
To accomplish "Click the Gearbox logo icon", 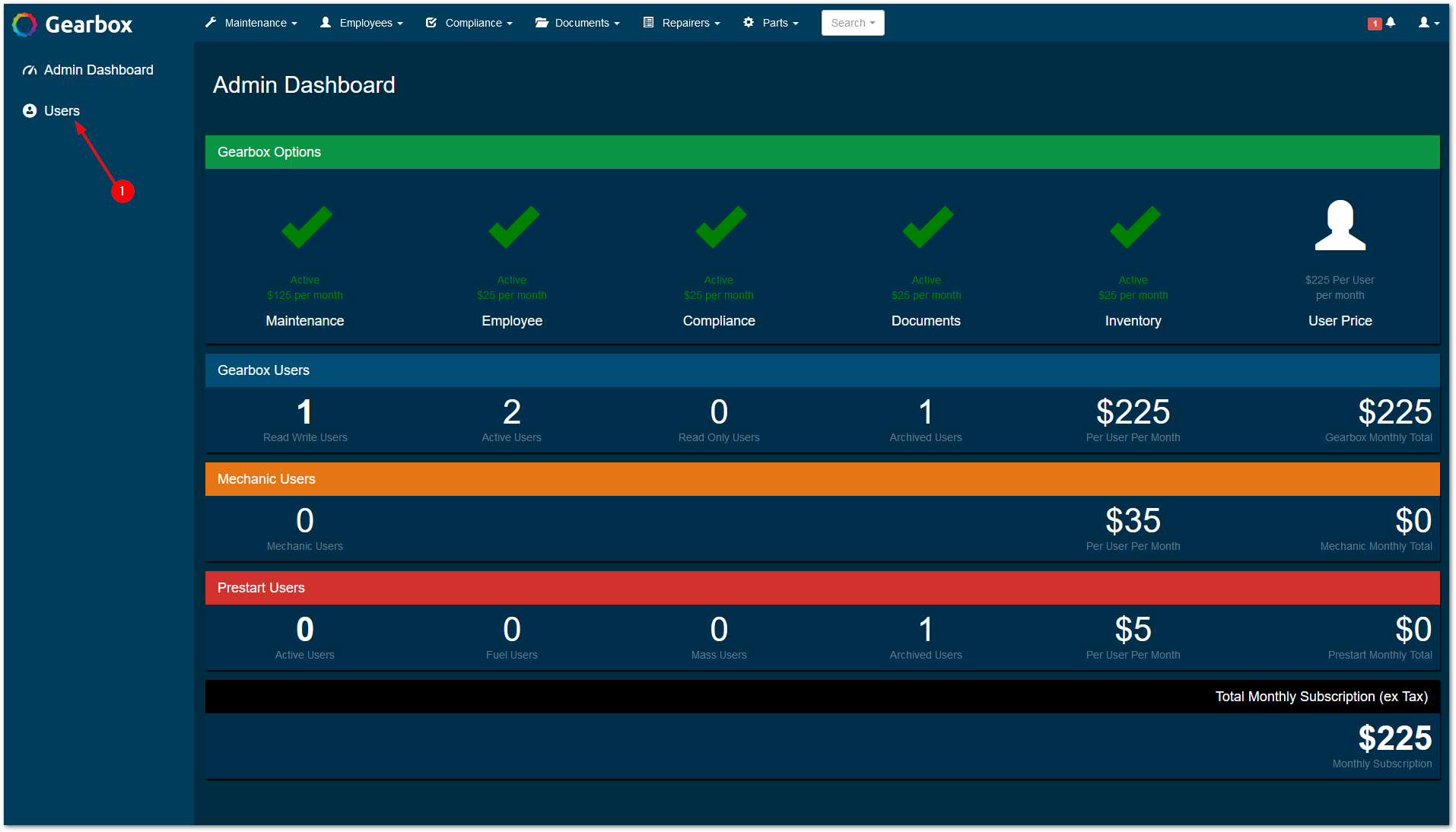I will (24, 24).
